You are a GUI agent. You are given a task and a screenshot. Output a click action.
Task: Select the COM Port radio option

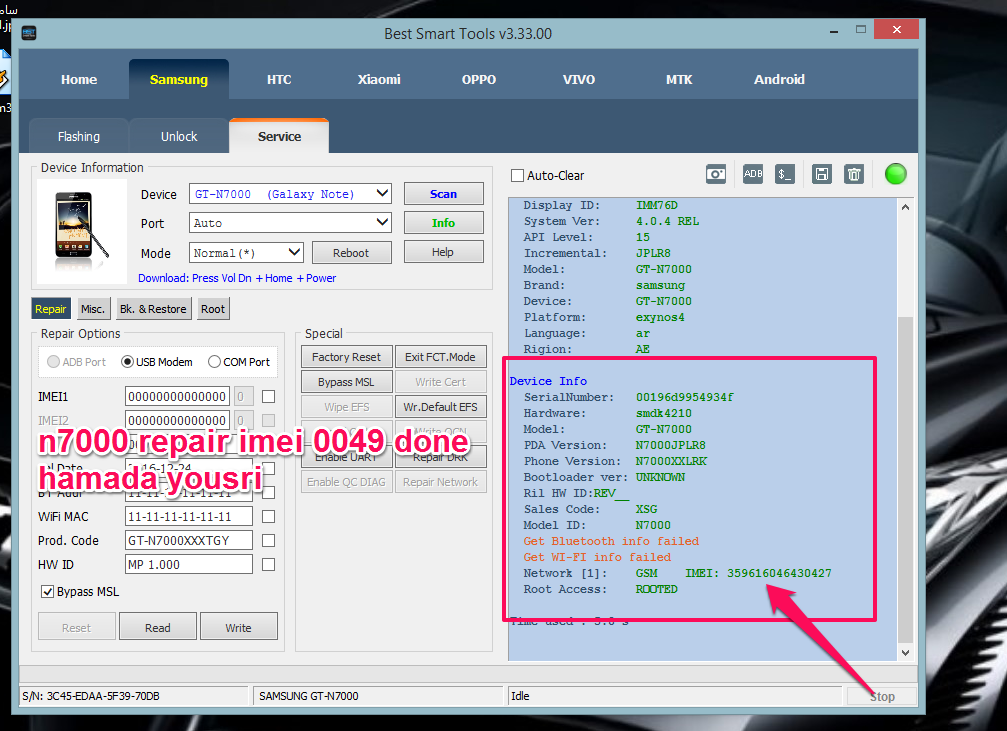coord(215,362)
